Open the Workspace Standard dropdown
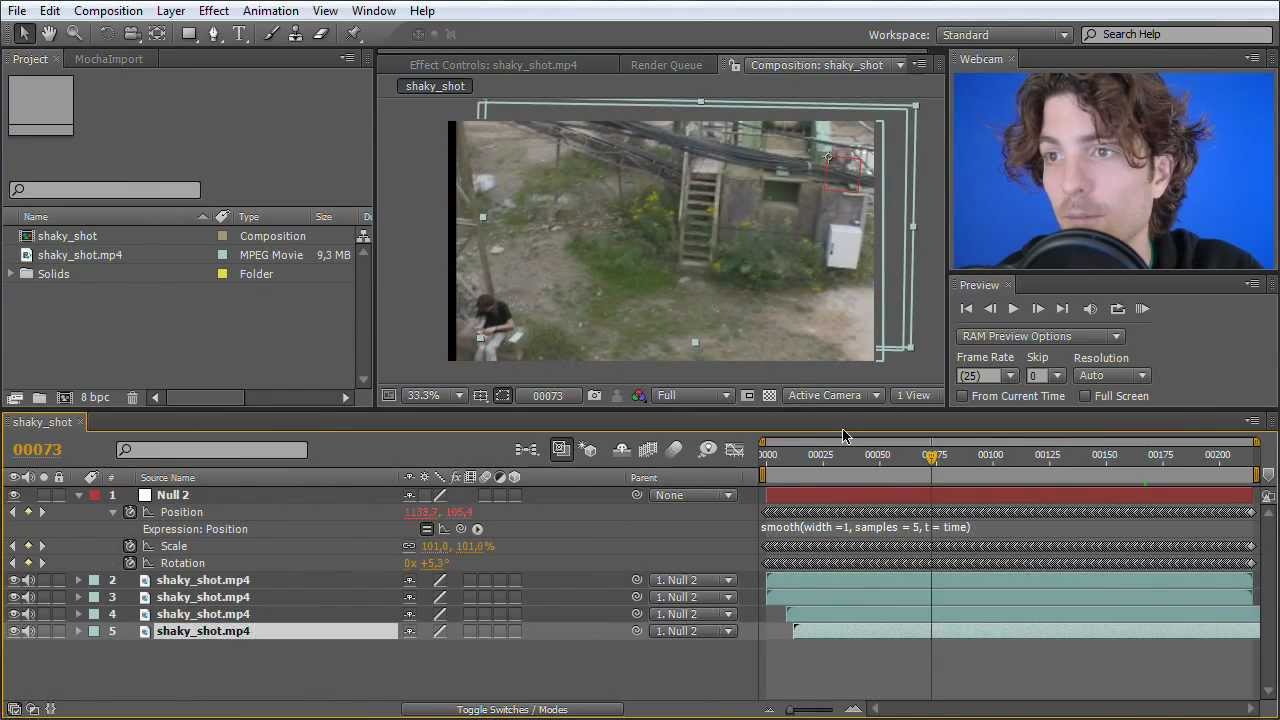The height and width of the screenshot is (720, 1280). coord(1005,35)
